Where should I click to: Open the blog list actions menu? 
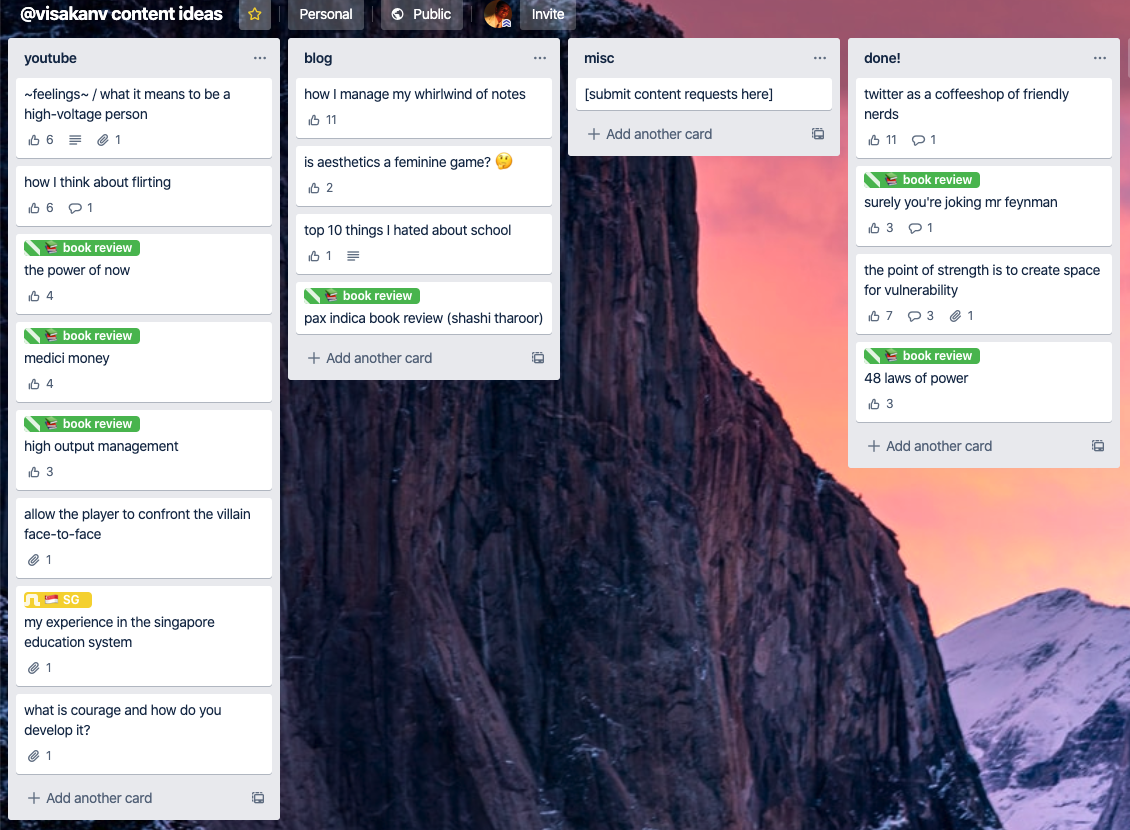click(540, 58)
